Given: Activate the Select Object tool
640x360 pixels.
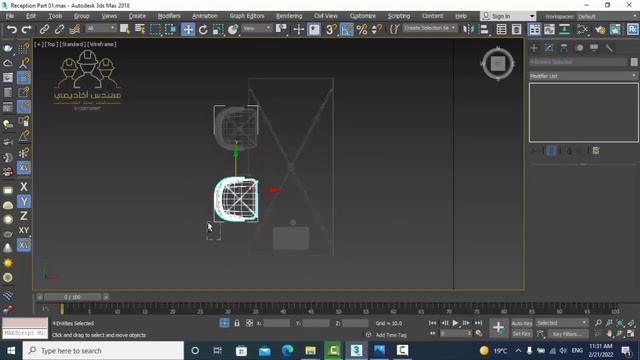Looking at the screenshot, I should (x=125, y=29).
